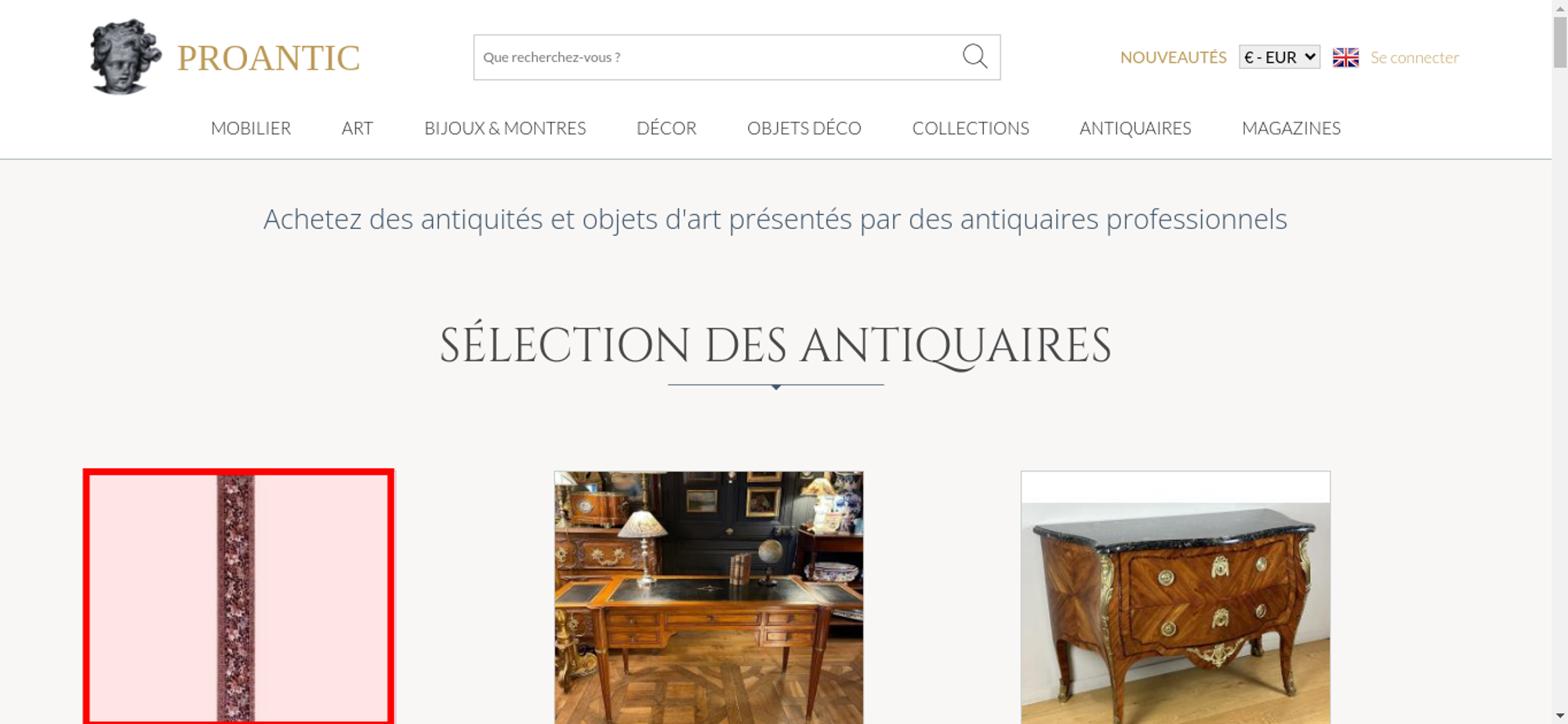Open the BIJOUX & MONTRES menu

[x=505, y=128]
